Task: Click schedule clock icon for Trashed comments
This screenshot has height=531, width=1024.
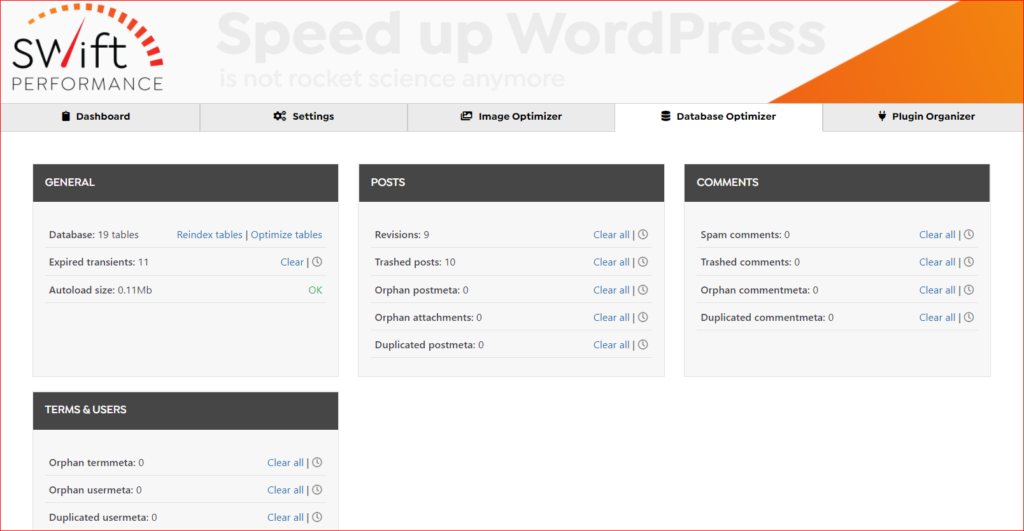Action: tap(969, 262)
